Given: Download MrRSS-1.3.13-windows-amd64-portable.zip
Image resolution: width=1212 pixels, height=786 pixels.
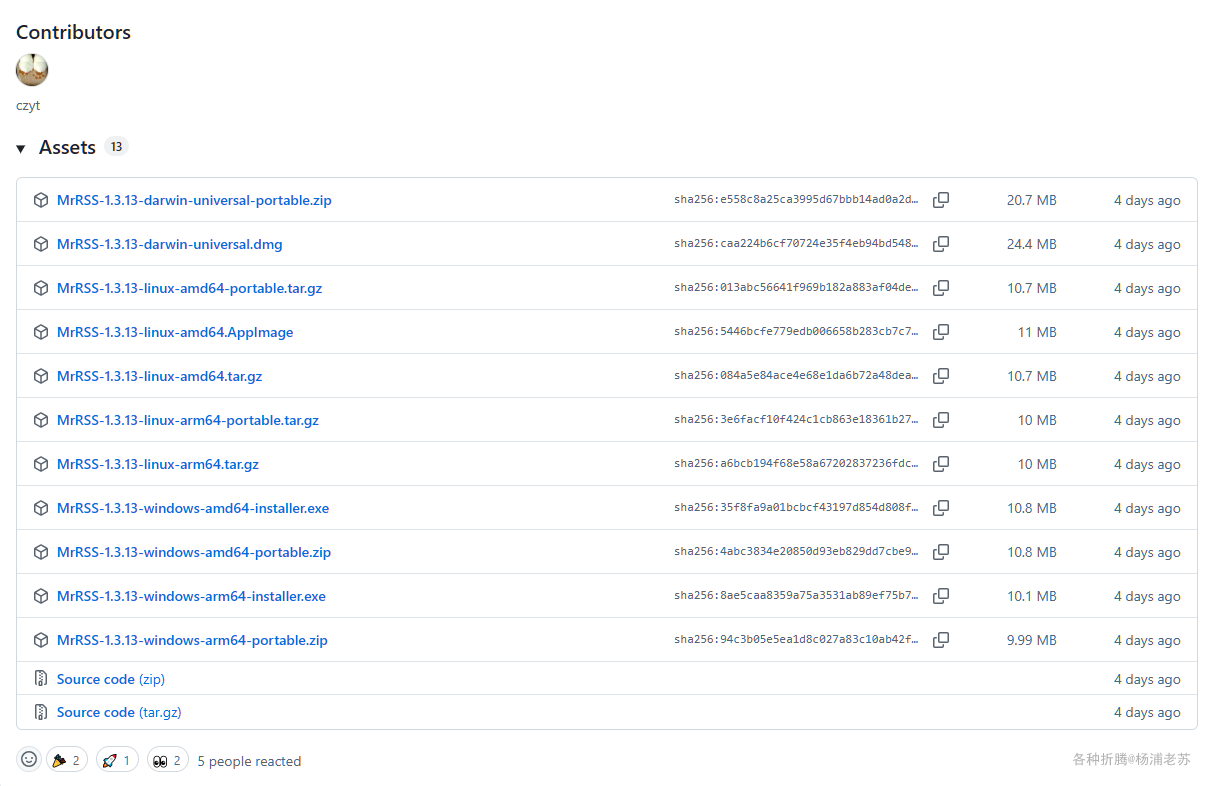Looking at the screenshot, I should pyautogui.click(x=194, y=552).
